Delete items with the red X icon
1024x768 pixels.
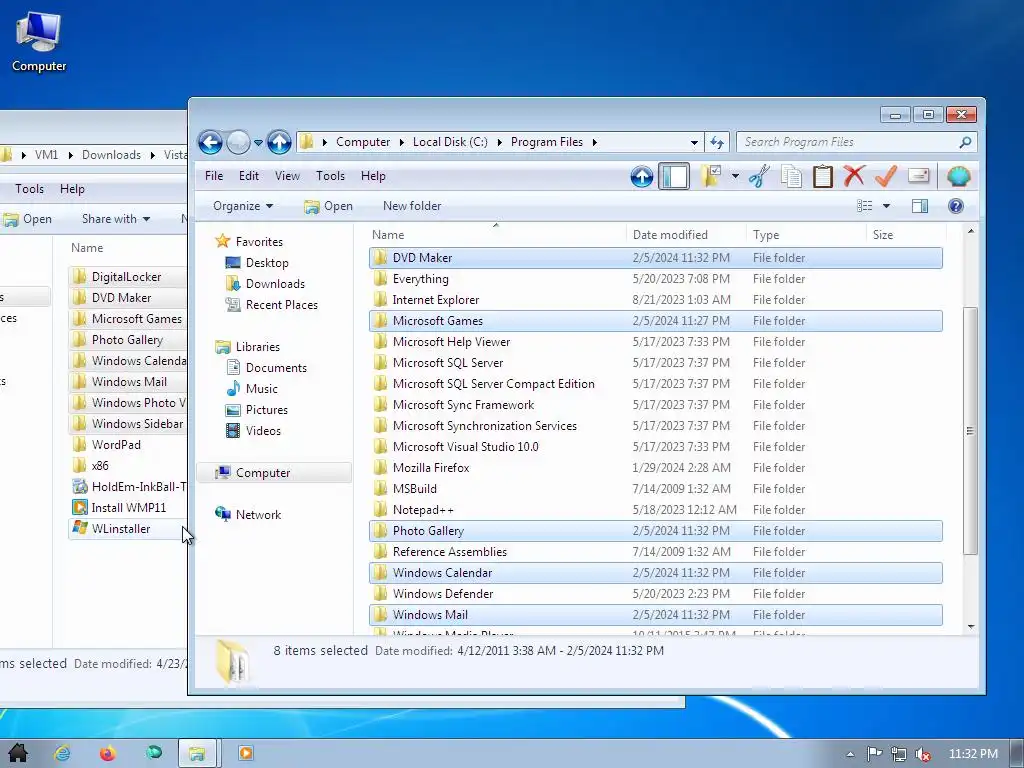854,176
